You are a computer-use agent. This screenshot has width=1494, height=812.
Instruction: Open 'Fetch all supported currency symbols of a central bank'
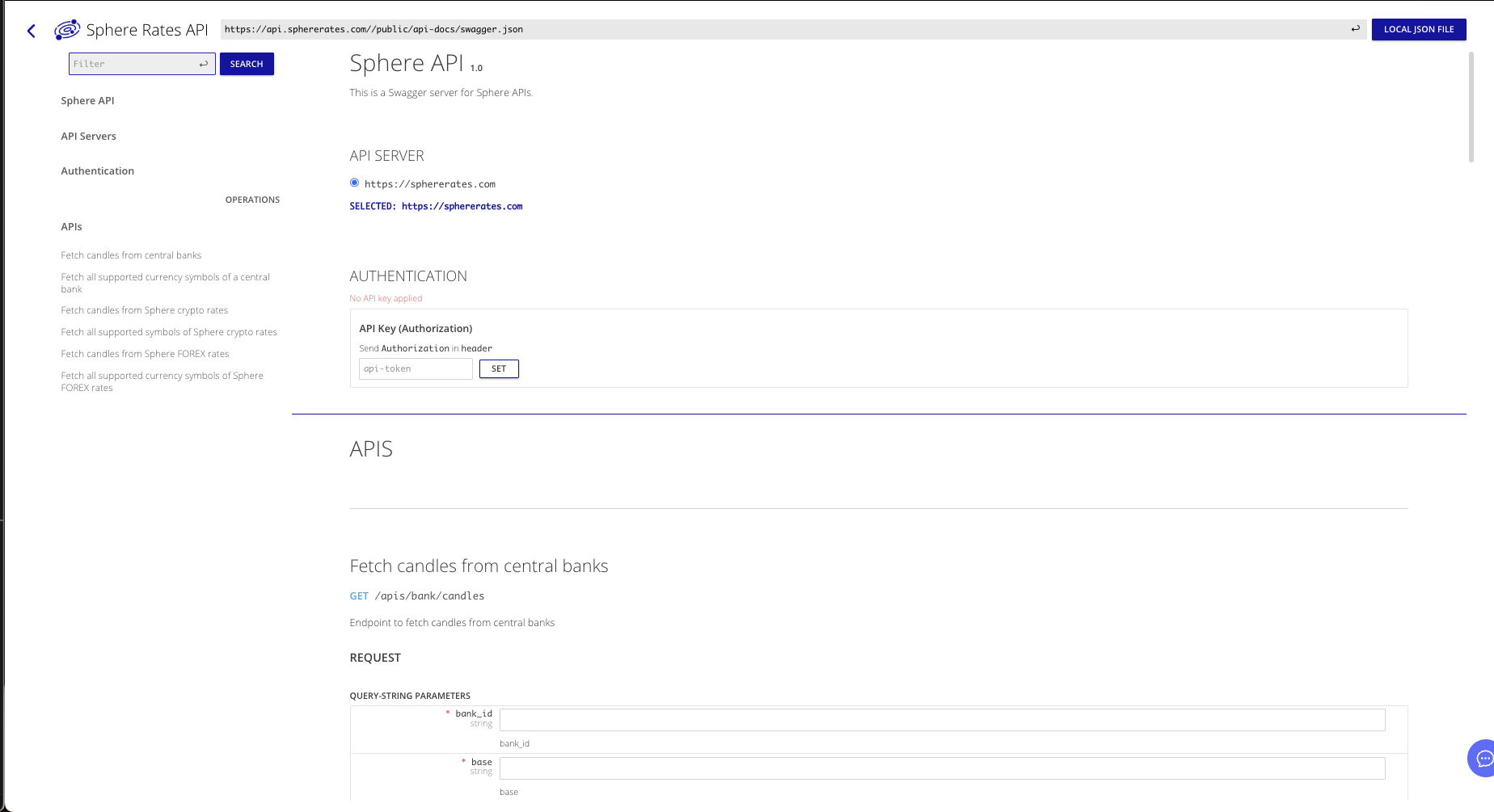tap(165, 283)
